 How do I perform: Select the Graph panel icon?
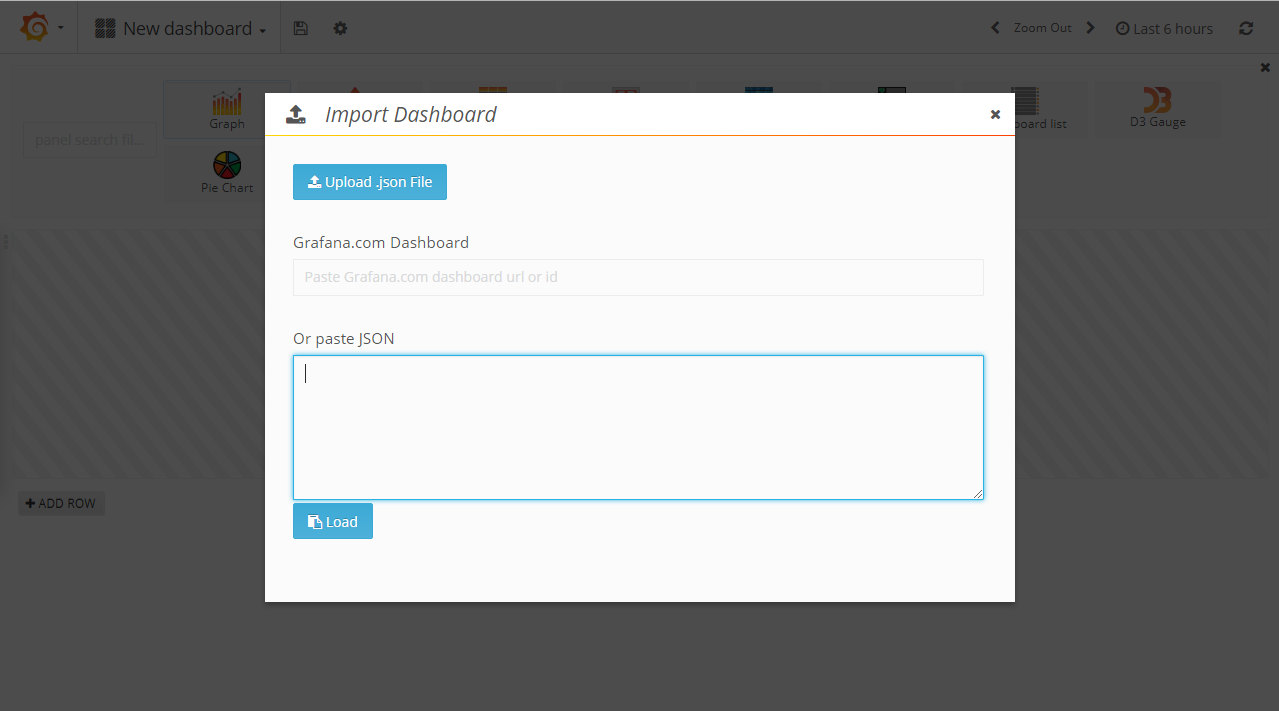[x=227, y=108]
